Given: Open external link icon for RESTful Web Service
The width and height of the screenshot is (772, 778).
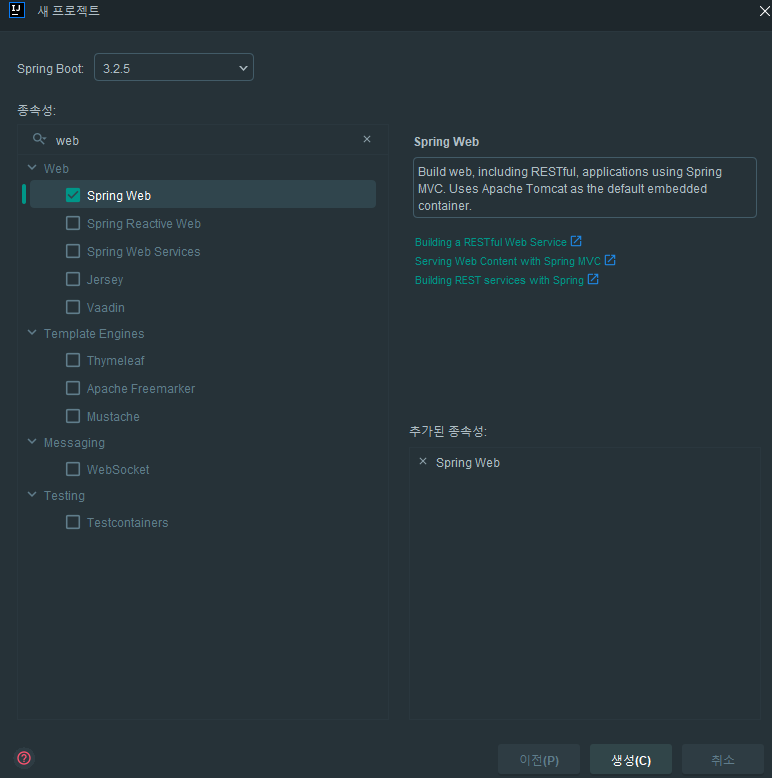Looking at the screenshot, I should point(576,242).
